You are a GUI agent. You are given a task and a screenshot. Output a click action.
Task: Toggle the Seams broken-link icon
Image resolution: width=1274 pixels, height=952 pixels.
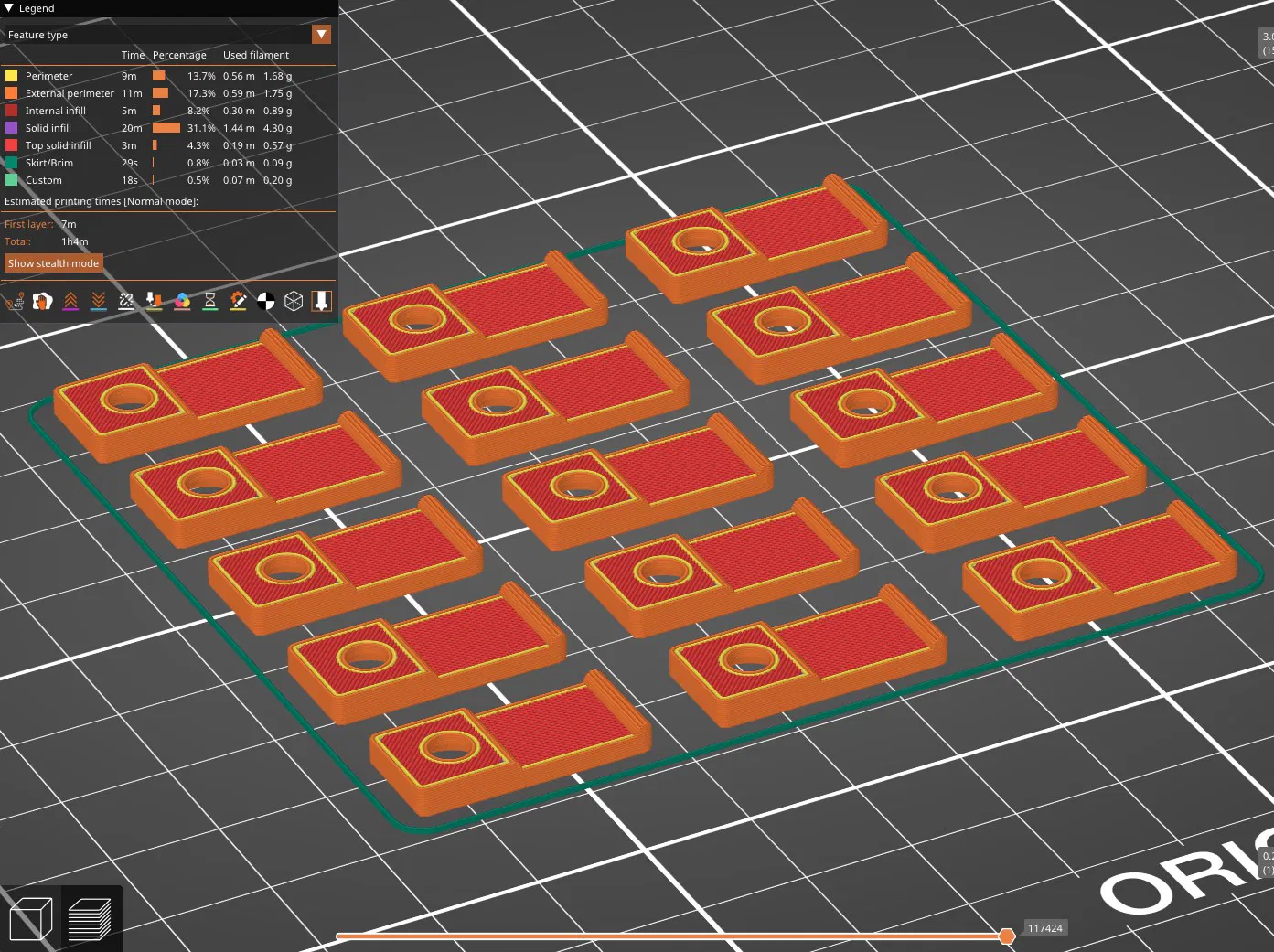point(126,301)
